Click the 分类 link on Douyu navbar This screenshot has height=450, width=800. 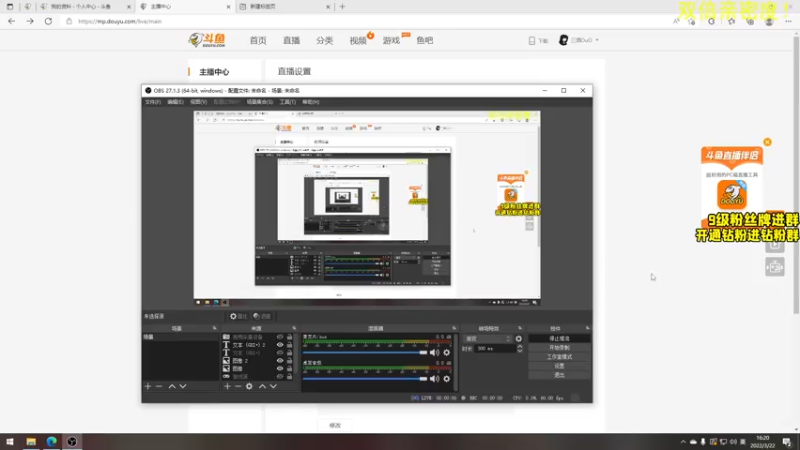(324, 40)
